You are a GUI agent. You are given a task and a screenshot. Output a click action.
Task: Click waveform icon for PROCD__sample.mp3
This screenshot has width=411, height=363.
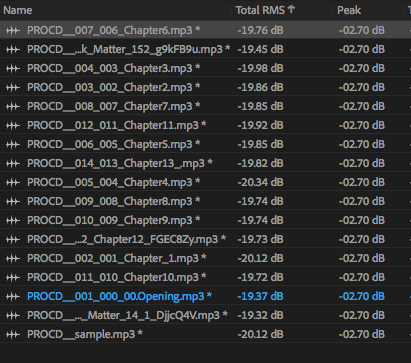click(x=13, y=334)
